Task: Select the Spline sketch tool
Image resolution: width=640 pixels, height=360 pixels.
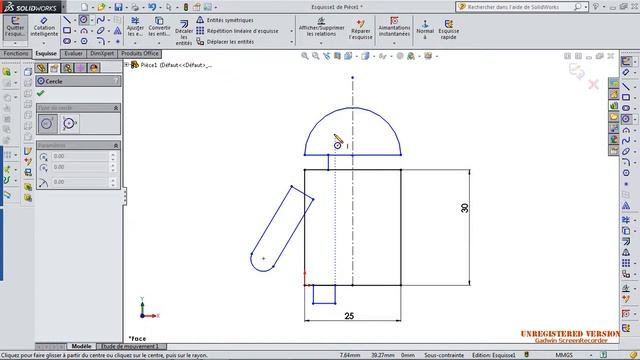Action: pos(101,20)
